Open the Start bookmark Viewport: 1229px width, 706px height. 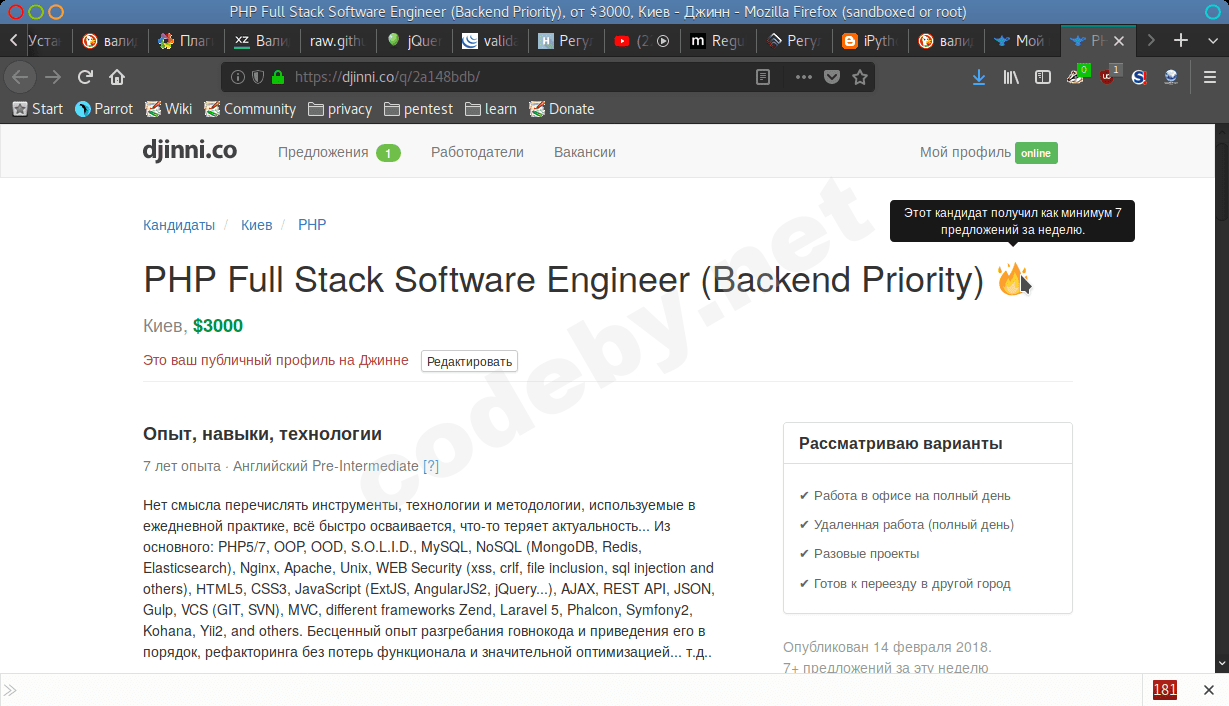37,109
